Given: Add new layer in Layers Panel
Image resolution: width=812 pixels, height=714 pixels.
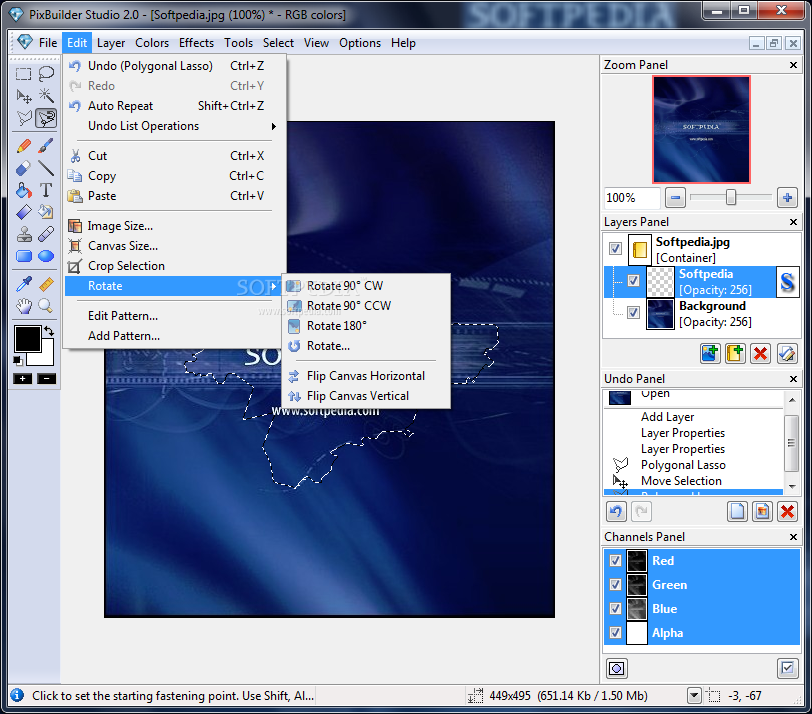Looking at the screenshot, I should (x=710, y=354).
